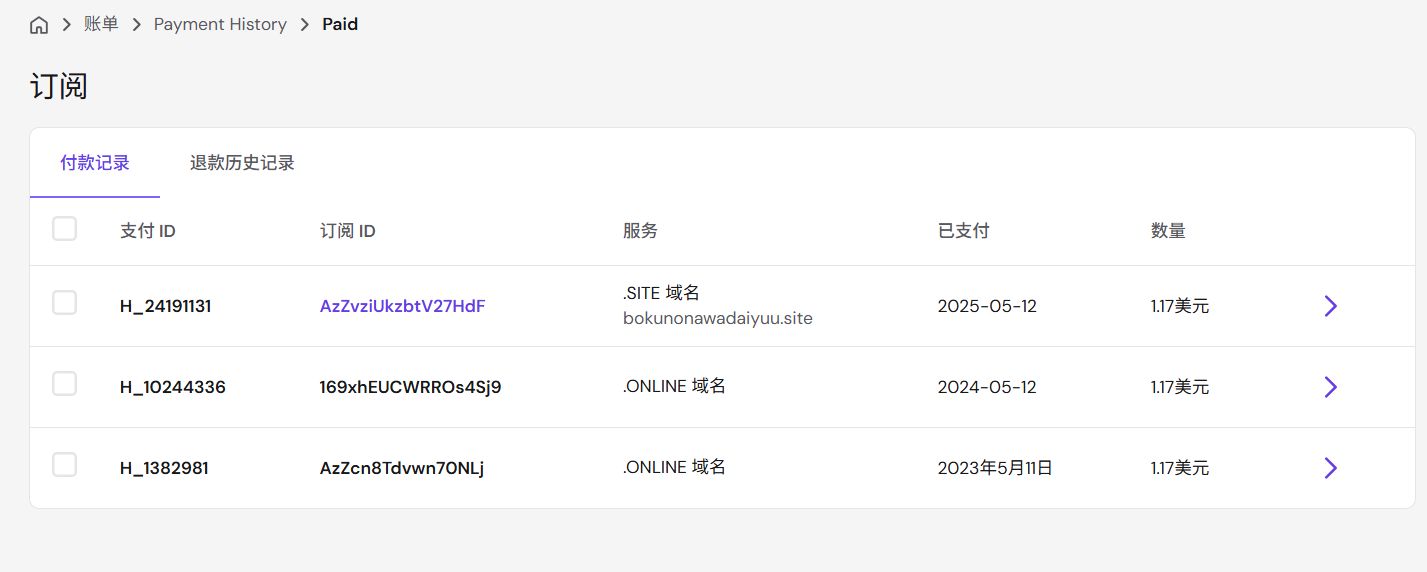Click payment ID H_24191131
The image size is (1427, 572).
coord(165,306)
